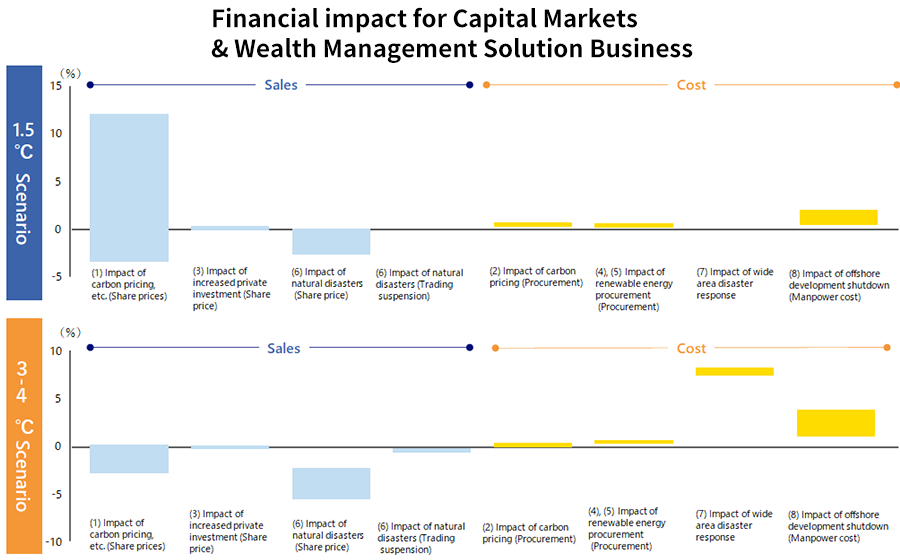
Task: Select the trading suspension bar, 3-4°C chart
Action: (431, 450)
